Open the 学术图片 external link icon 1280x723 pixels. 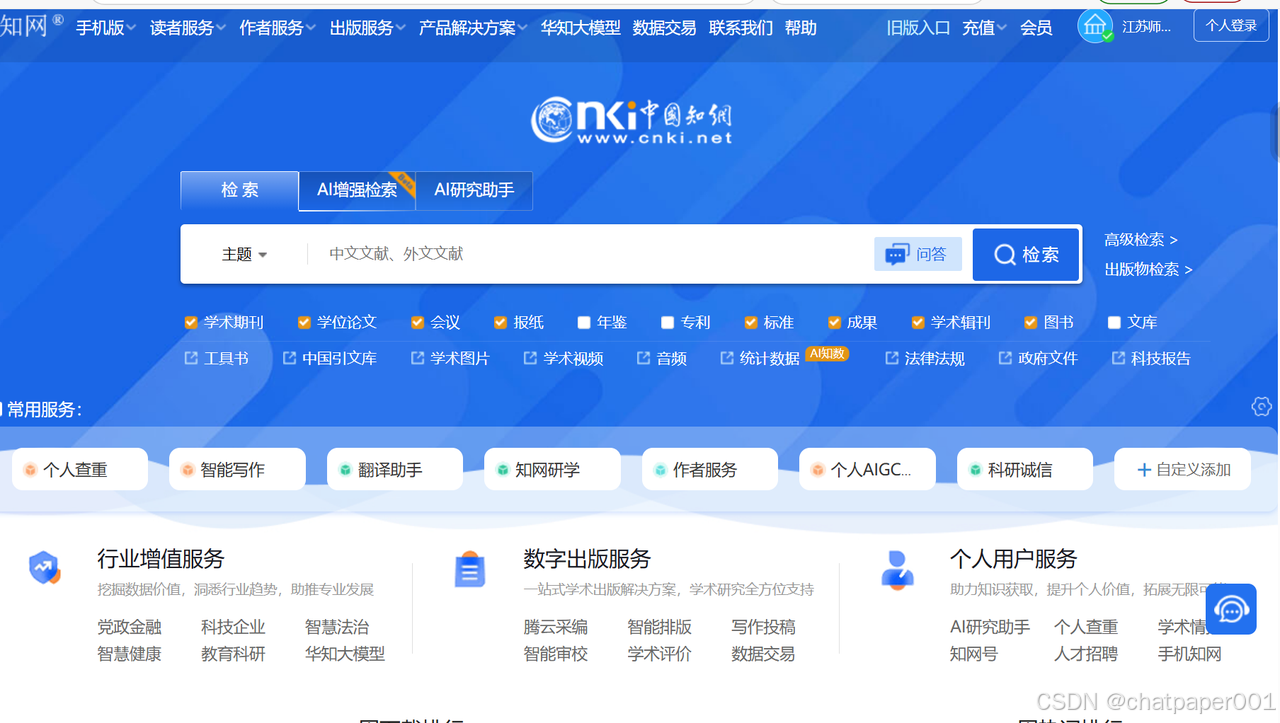(x=418, y=358)
